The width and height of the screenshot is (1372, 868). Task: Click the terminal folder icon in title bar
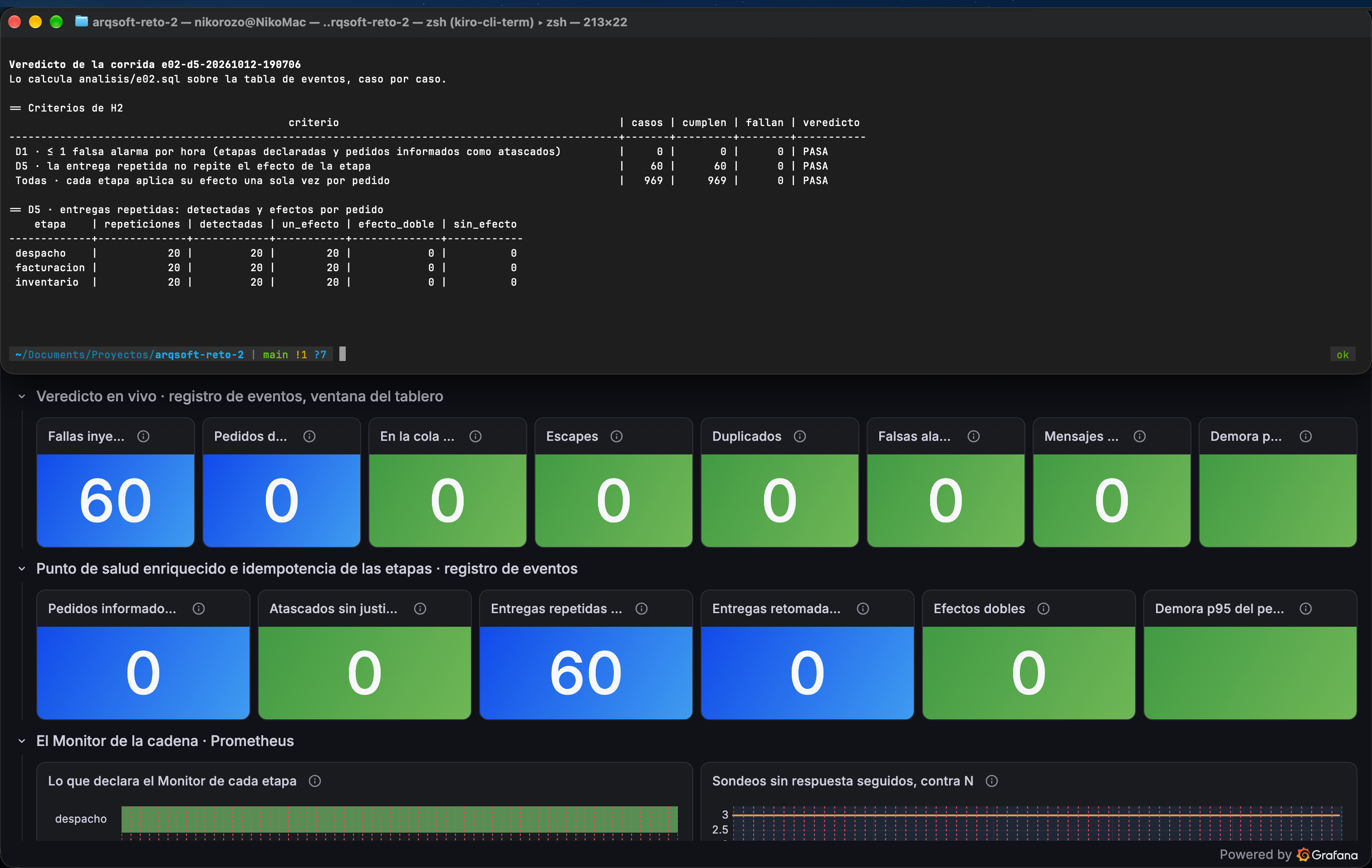[82, 22]
